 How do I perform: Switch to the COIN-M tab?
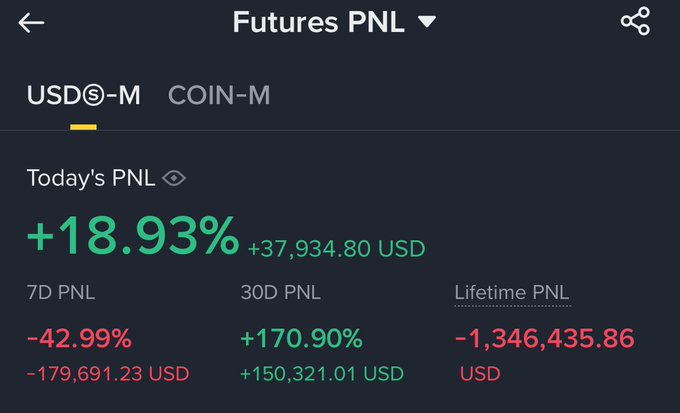[219, 95]
